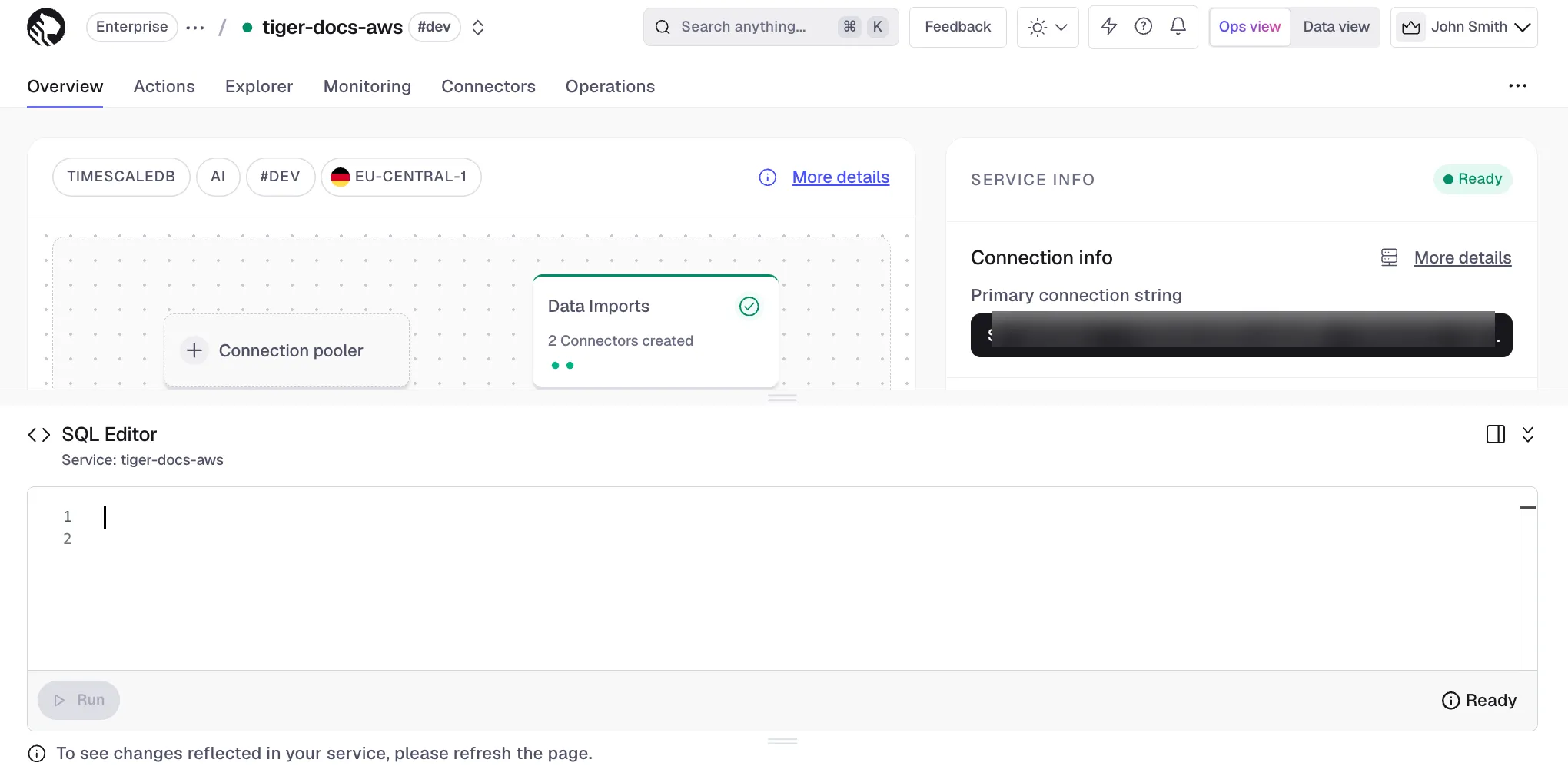1568x776 pixels.
Task: Click the lightning bolt icon
Action: [1108, 26]
